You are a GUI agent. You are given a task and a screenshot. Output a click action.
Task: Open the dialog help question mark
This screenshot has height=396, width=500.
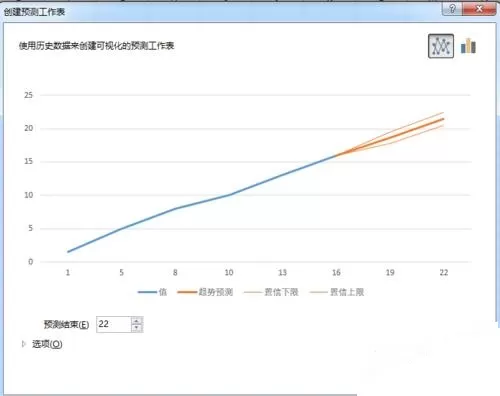coord(452,9)
